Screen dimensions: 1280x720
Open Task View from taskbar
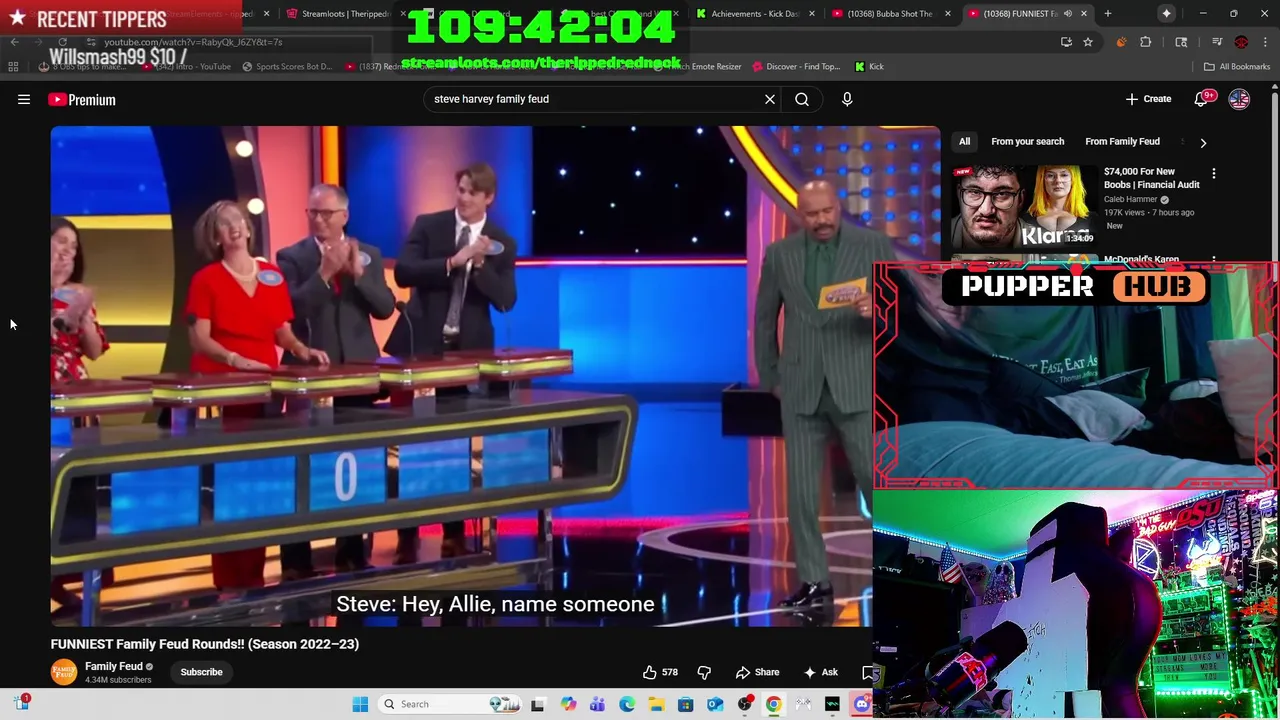537,704
